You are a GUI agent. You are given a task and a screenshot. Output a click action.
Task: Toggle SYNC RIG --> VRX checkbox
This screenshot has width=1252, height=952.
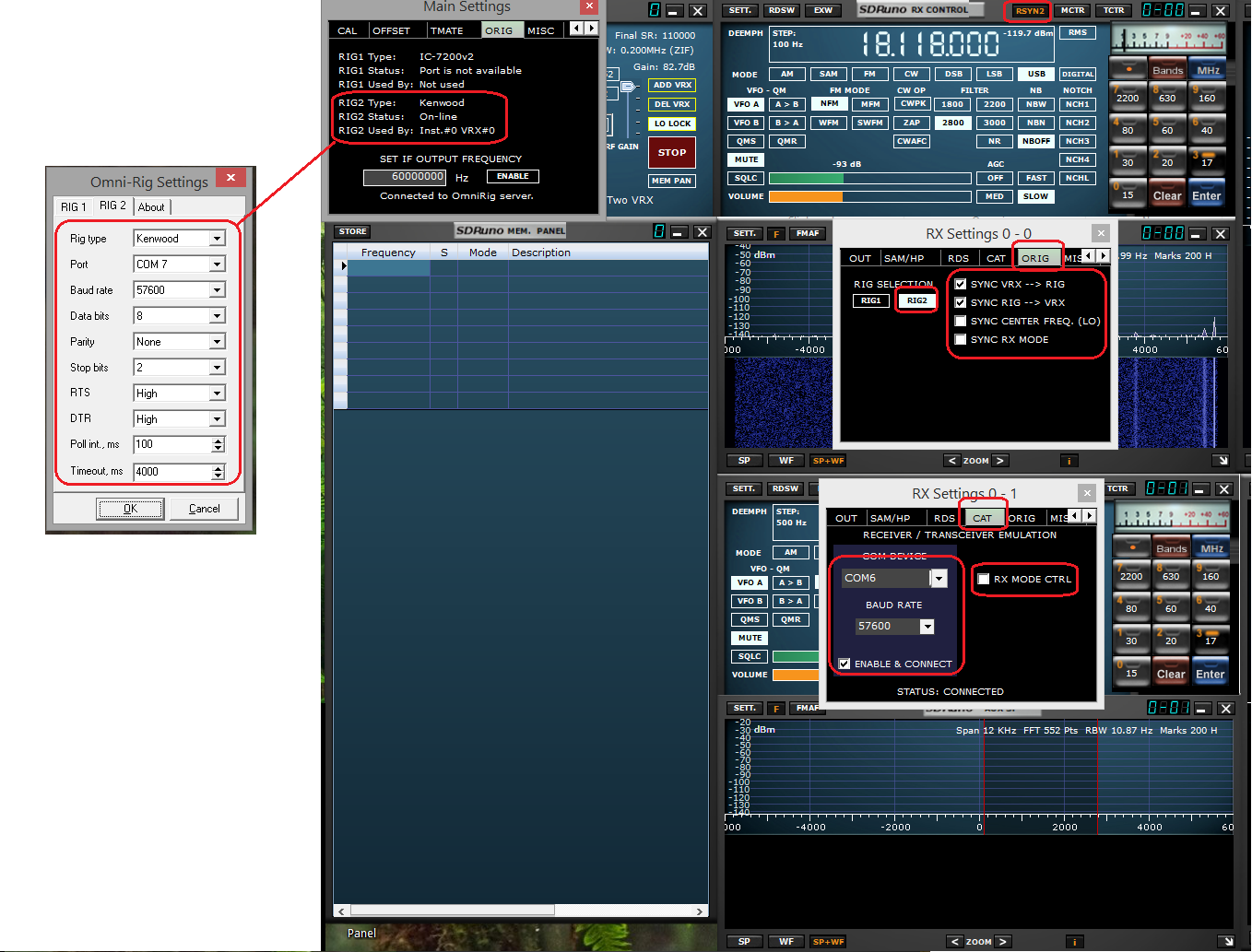point(961,303)
